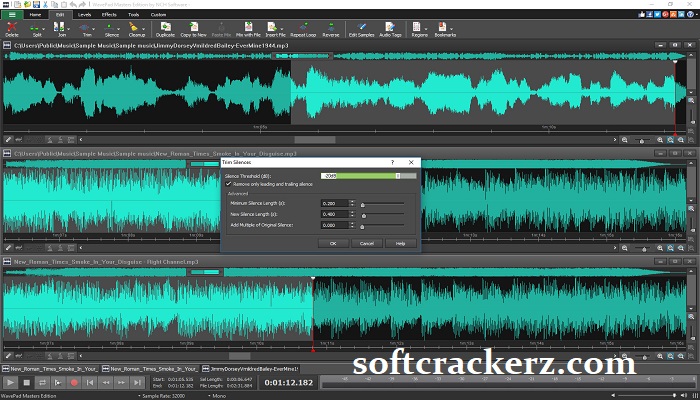Click the New Silence Length value field
The image size is (700, 400).
(x=334, y=214)
